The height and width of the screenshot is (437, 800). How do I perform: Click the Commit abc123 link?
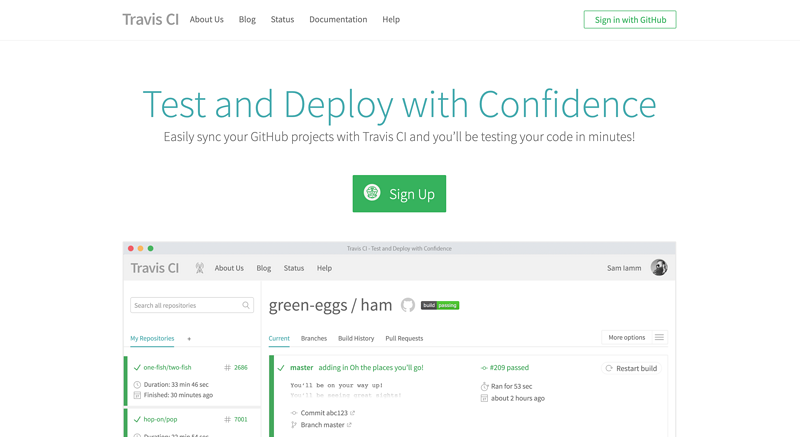pos(324,413)
